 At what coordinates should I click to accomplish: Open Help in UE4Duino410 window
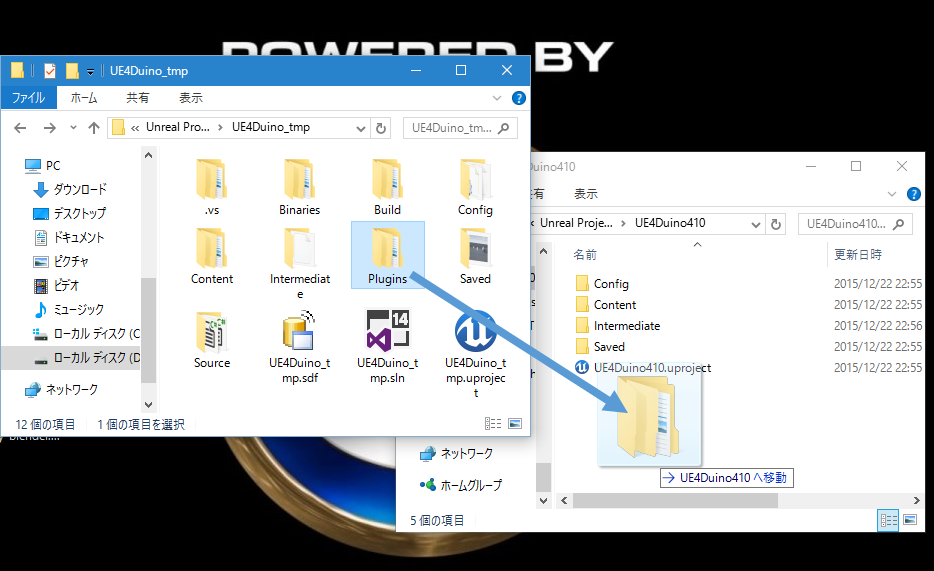click(914, 194)
